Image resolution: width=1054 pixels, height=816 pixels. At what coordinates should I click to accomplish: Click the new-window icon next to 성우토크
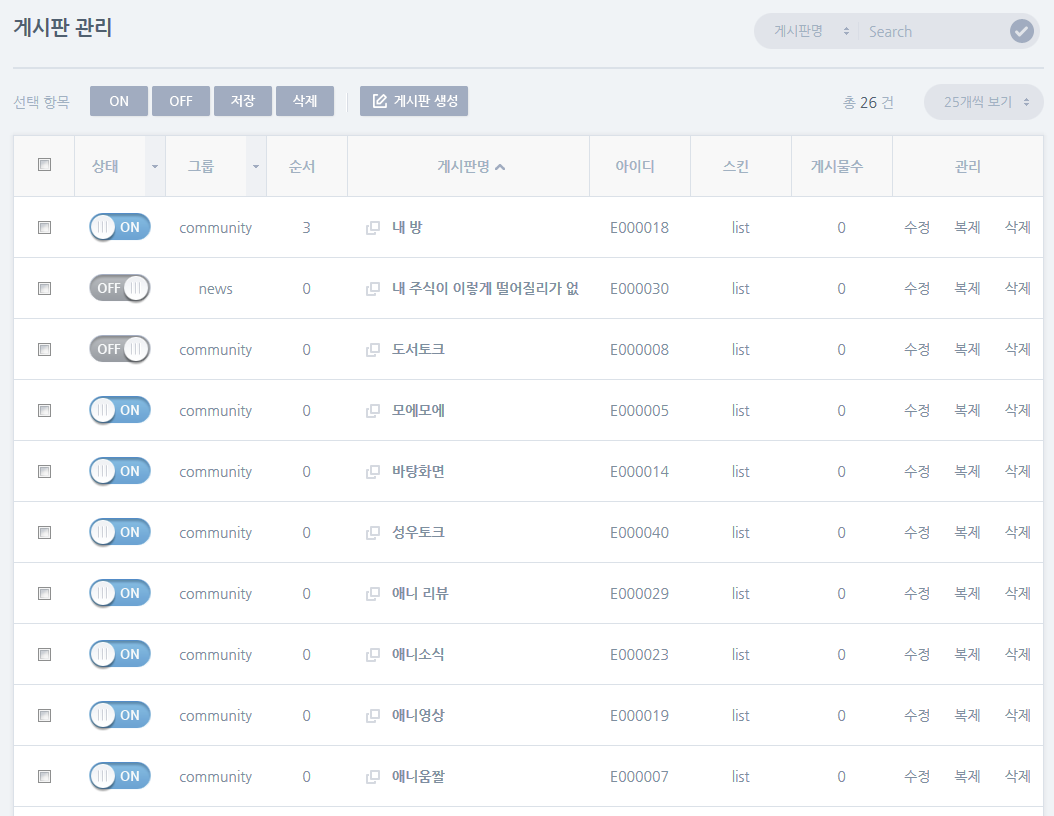pos(373,533)
